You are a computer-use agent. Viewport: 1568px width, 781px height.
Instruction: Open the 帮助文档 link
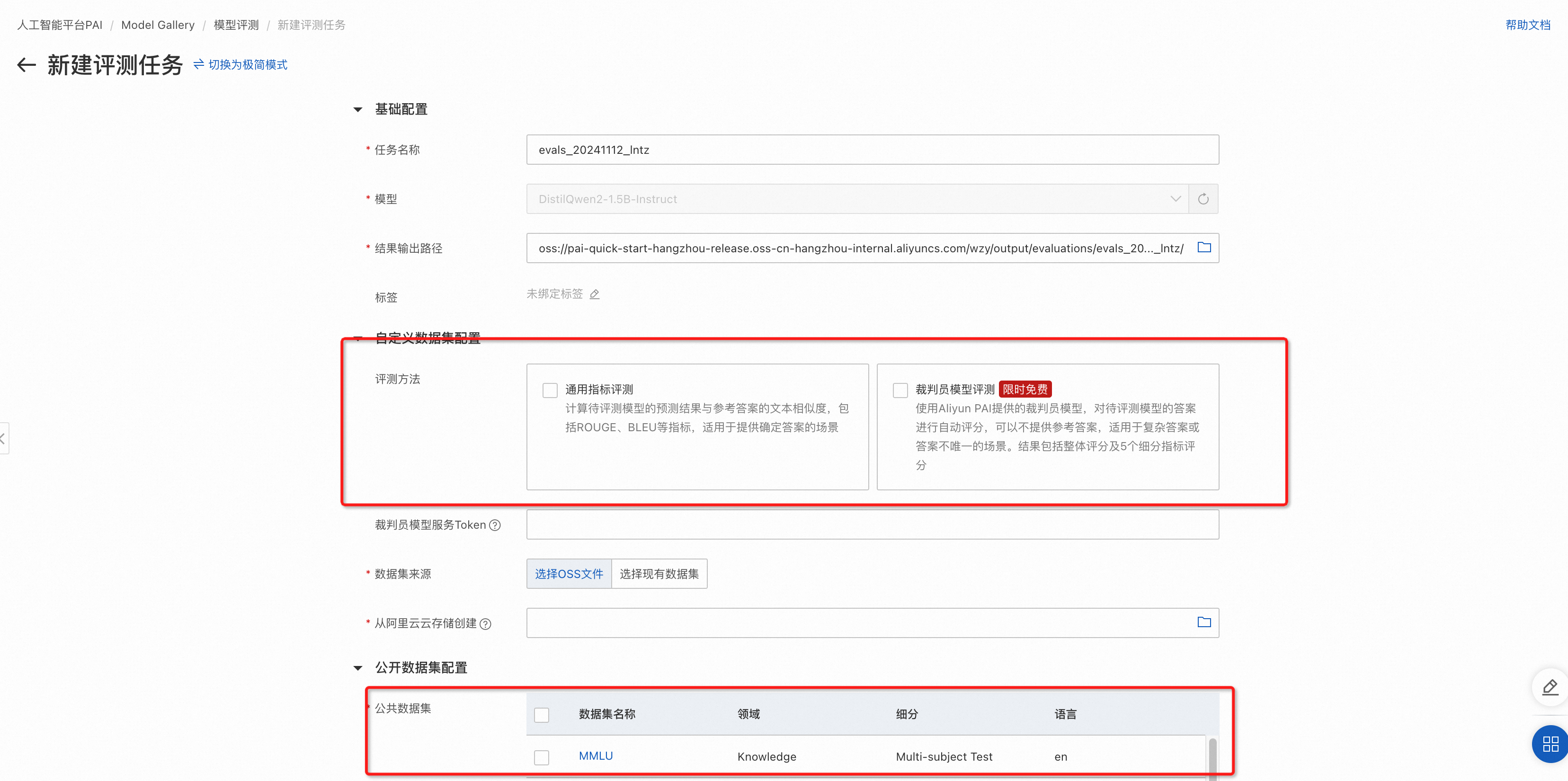click(1527, 25)
